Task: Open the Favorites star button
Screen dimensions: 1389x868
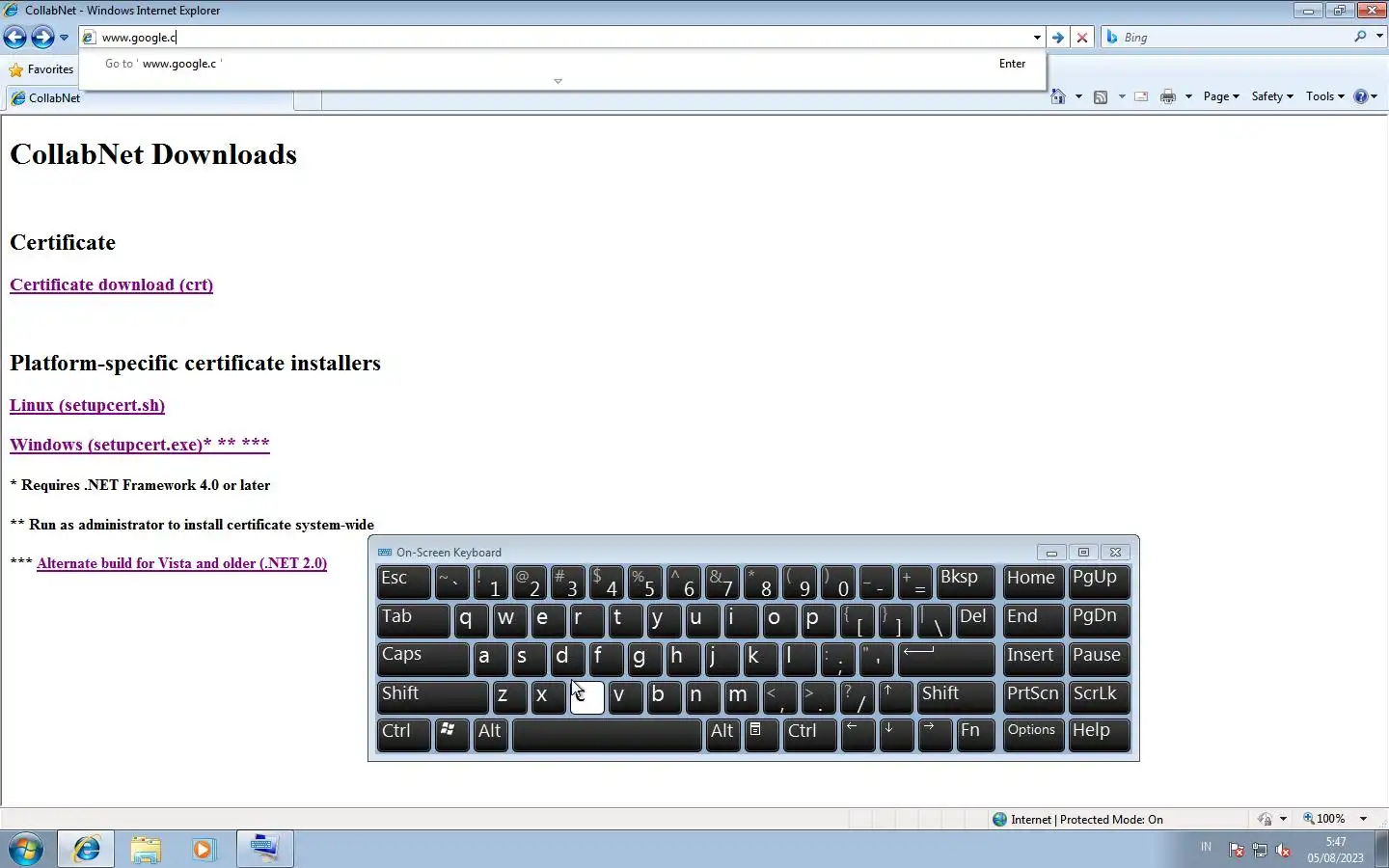Action: [x=41, y=69]
